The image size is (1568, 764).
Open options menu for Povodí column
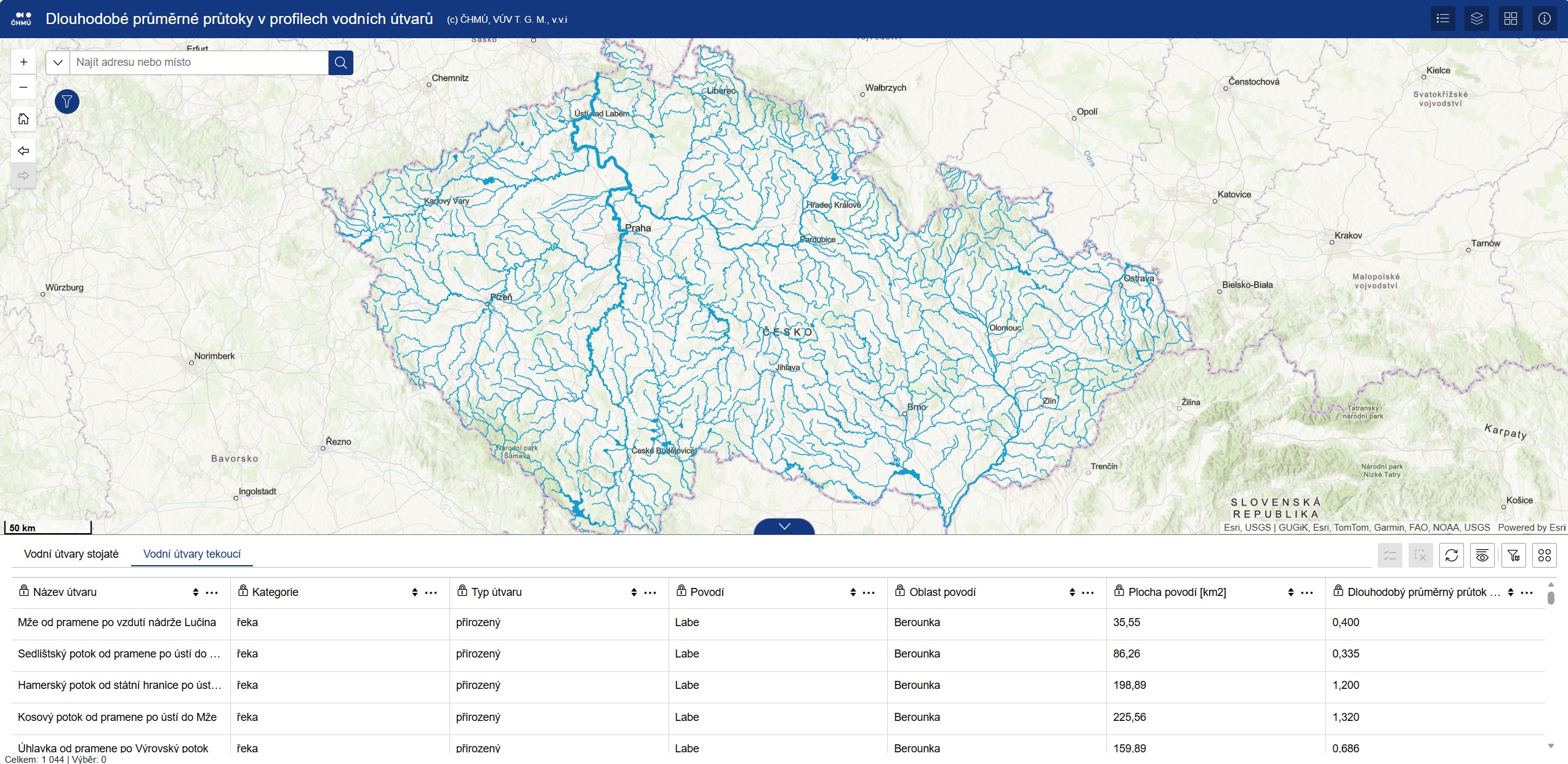click(x=869, y=592)
